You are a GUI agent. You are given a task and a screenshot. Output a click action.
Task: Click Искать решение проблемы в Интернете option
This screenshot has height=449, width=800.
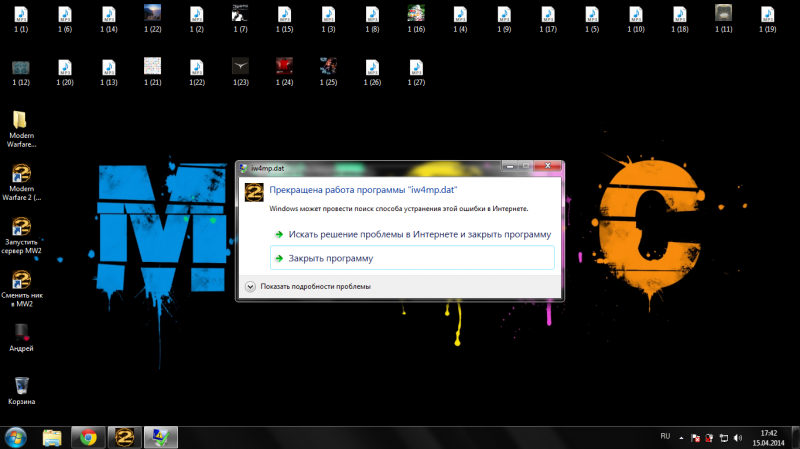tap(412, 234)
